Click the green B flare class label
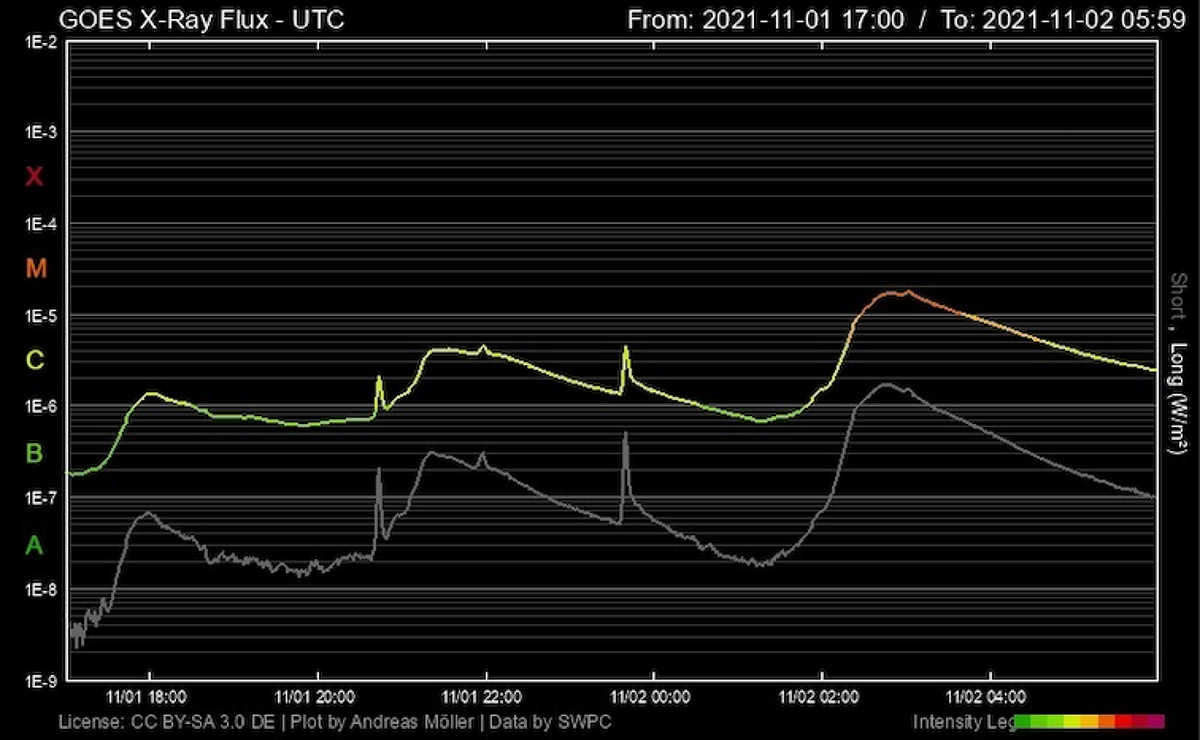The height and width of the screenshot is (740, 1200). 34,453
